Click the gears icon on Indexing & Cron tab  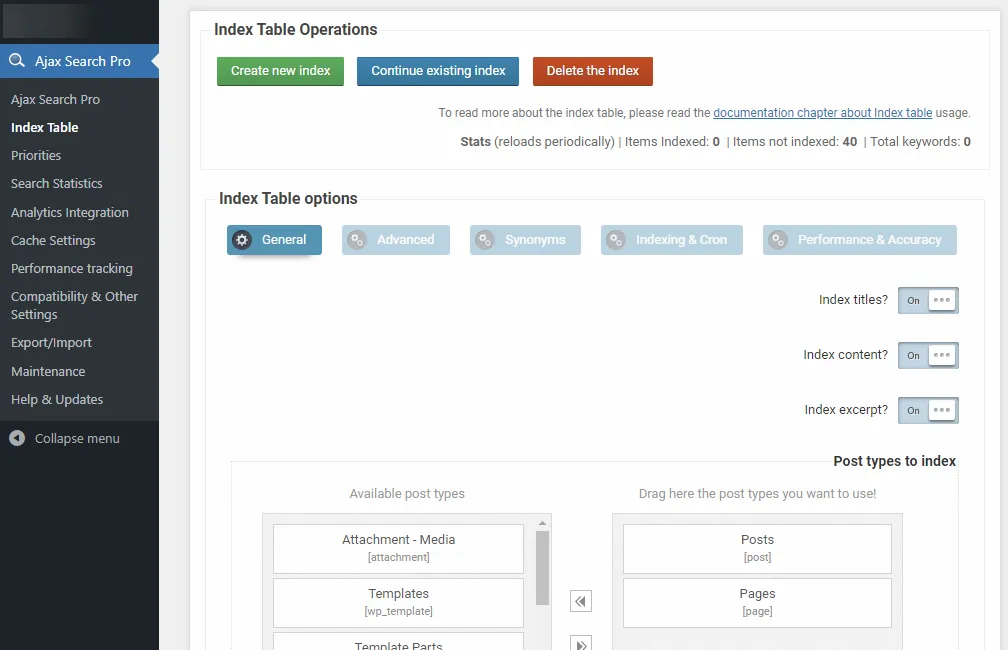[616, 240]
